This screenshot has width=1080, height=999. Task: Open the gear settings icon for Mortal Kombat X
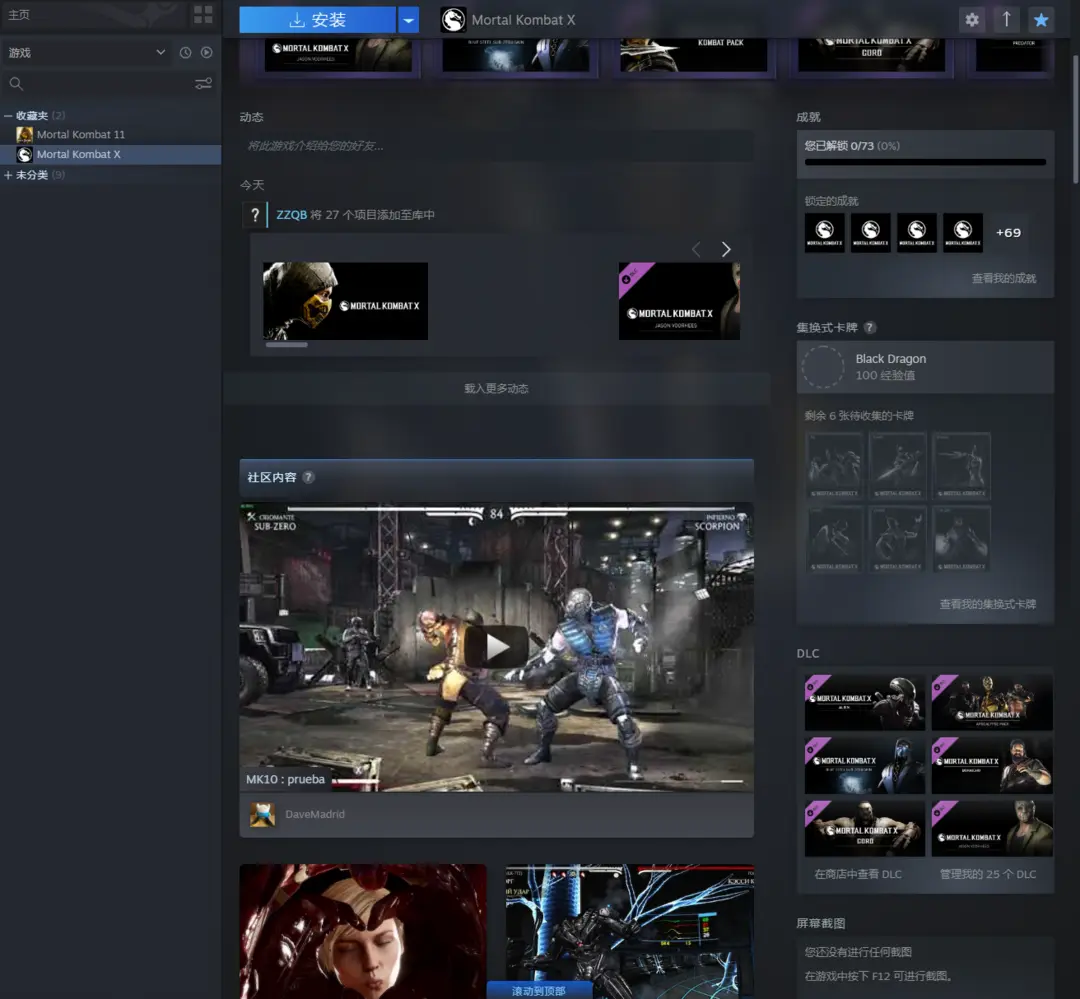tap(972, 20)
